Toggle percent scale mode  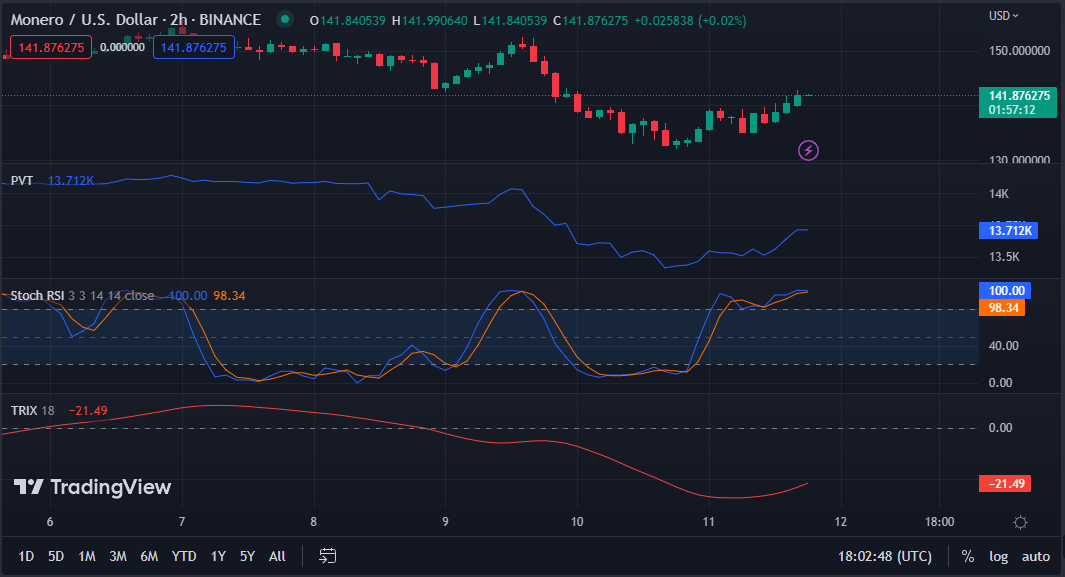(x=968, y=556)
